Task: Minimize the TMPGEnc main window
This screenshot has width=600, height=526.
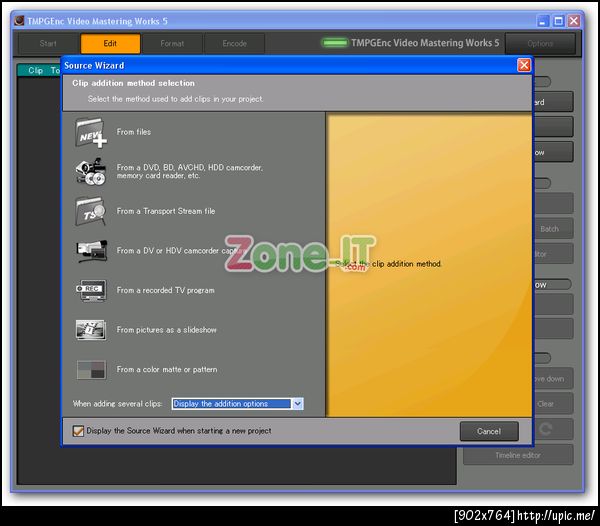Action: (543, 21)
